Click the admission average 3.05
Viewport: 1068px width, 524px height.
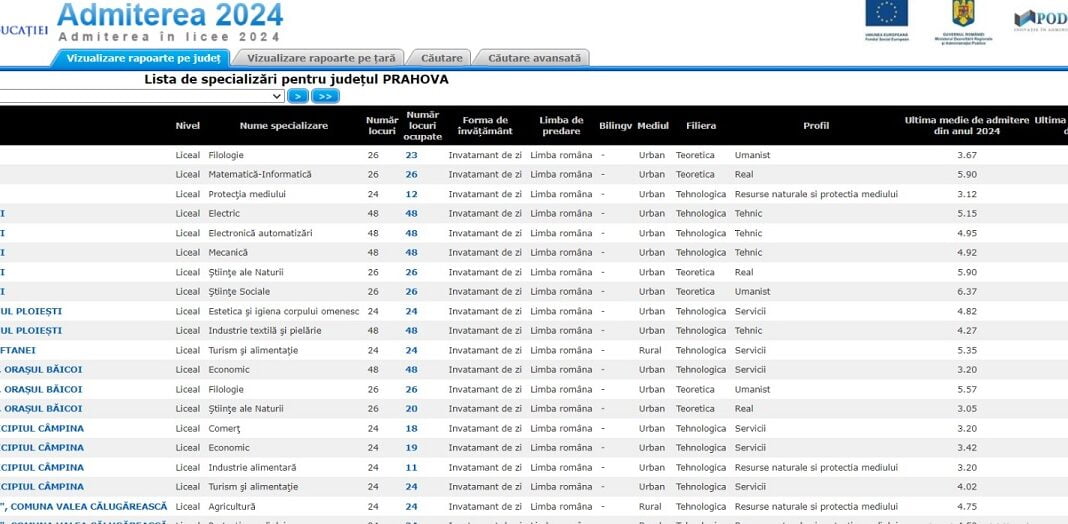click(x=967, y=409)
